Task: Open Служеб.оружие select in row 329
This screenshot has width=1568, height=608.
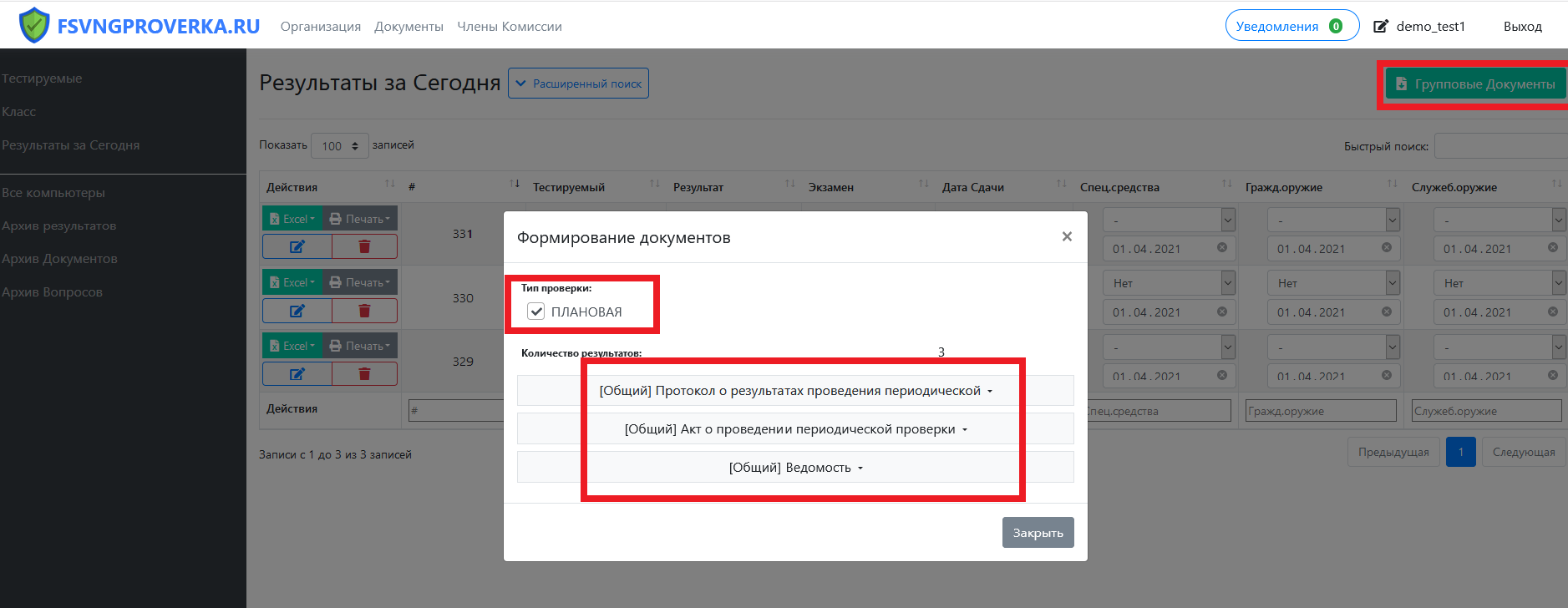Action: 1499,347
